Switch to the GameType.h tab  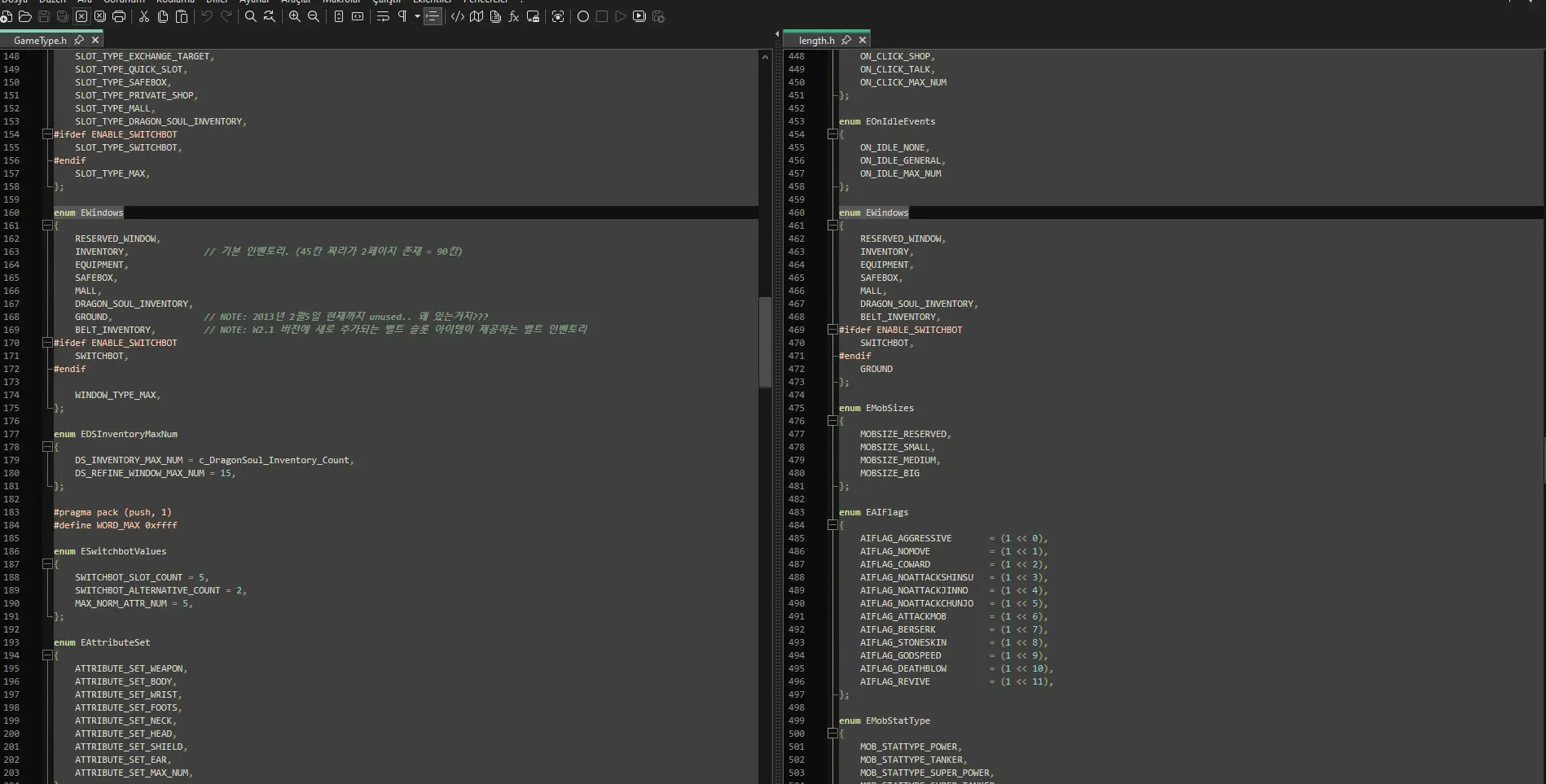[x=40, y=40]
